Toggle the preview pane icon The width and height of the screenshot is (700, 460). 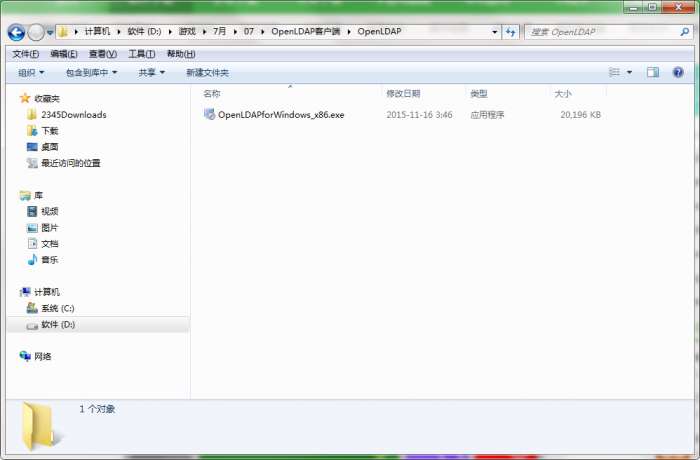pyautogui.click(x=653, y=72)
